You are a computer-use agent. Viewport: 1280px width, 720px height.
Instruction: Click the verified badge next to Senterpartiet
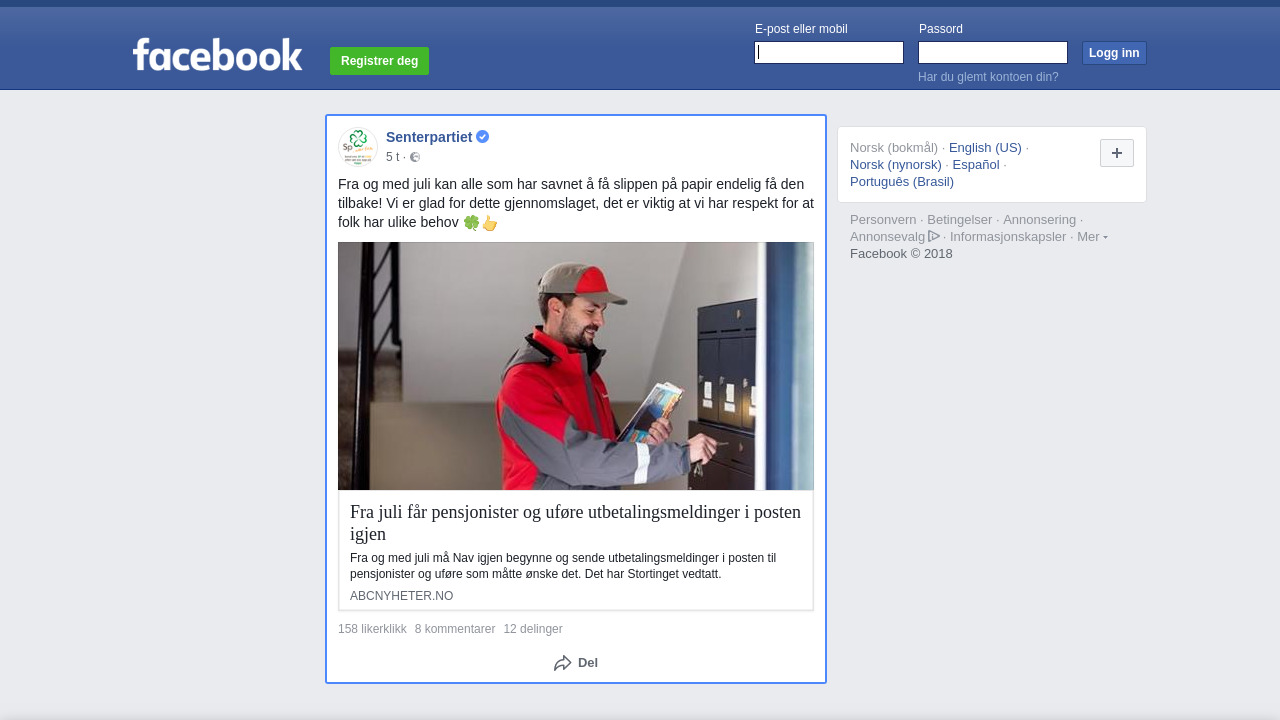[483, 137]
